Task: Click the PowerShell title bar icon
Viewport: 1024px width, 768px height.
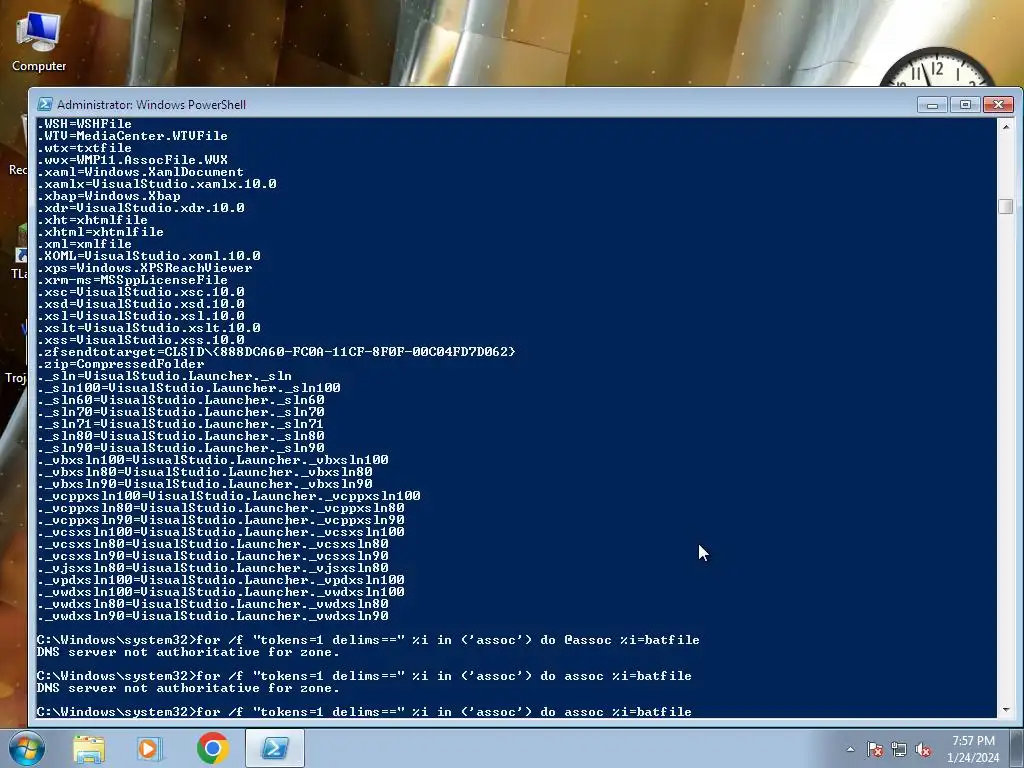Action: tap(45, 104)
